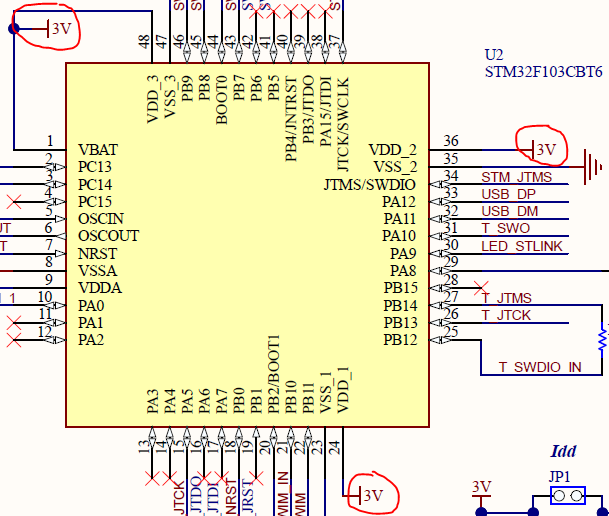Click the JTCK/SWCLK pin label
This screenshot has width=609, height=516.
pos(343,124)
